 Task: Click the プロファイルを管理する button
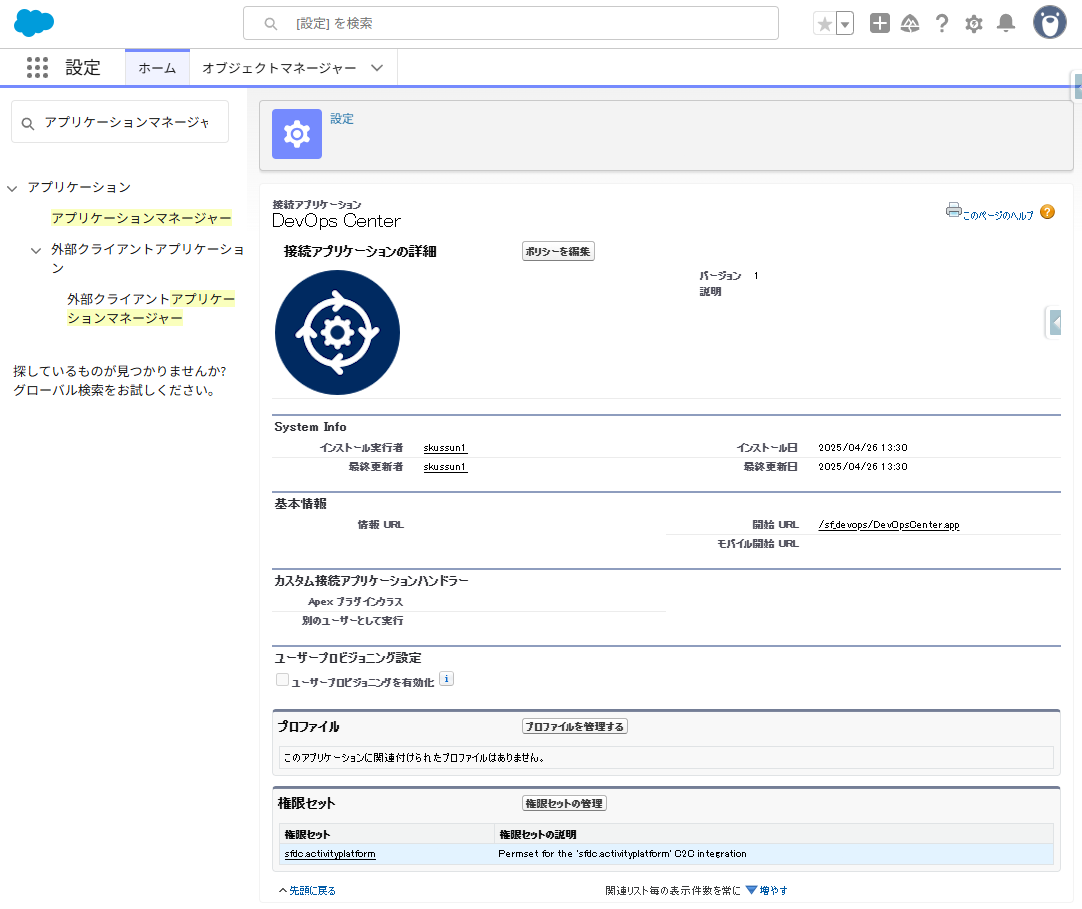click(575, 726)
